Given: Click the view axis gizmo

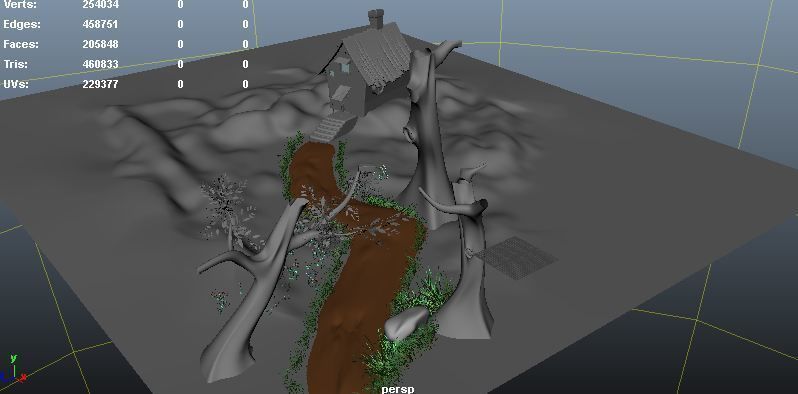Looking at the screenshot, I should [13, 369].
